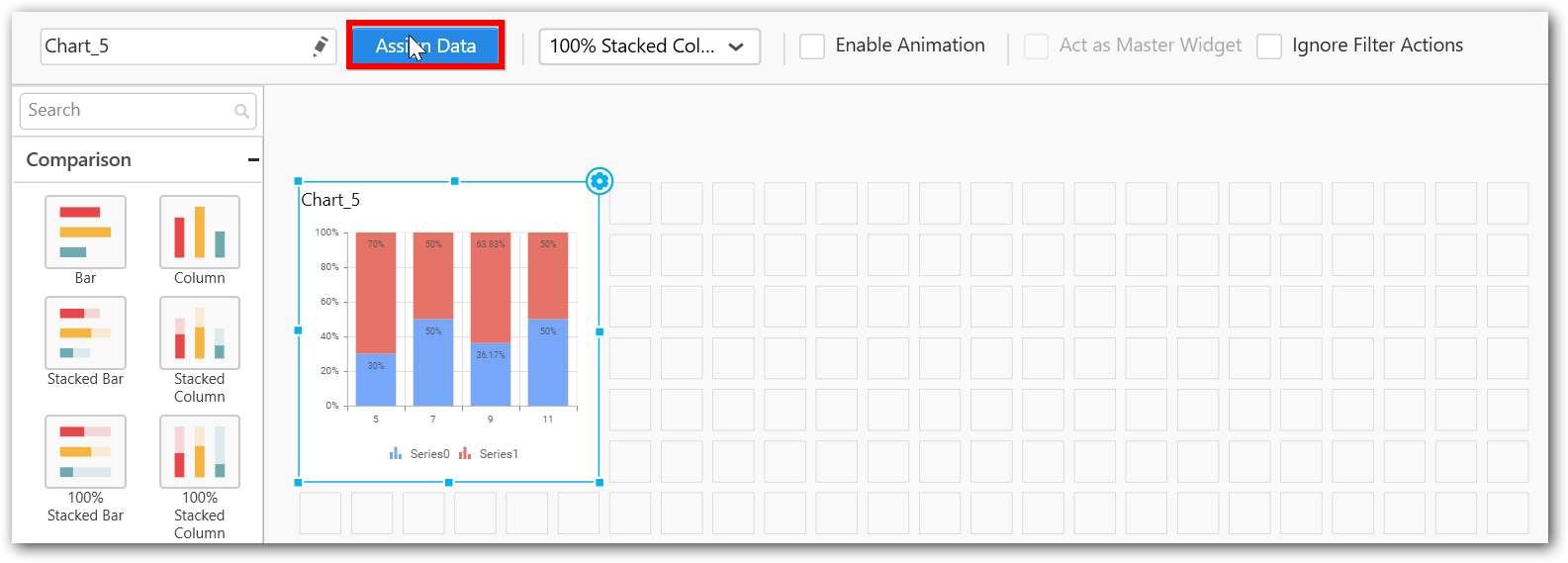The width and height of the screenshot is (1568, 563).
Task: Choose the Stacked Column chart icon
Action: 200,332
